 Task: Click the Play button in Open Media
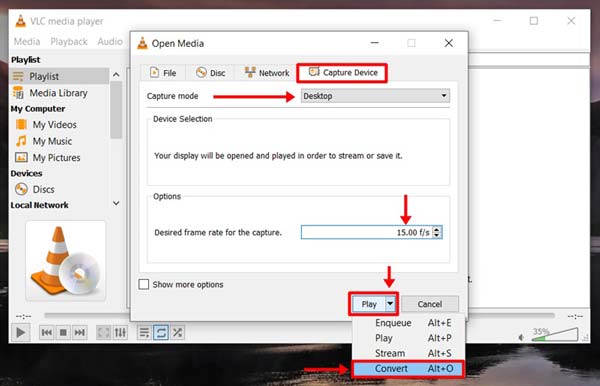pyautogui.click(x=369, y=304)
